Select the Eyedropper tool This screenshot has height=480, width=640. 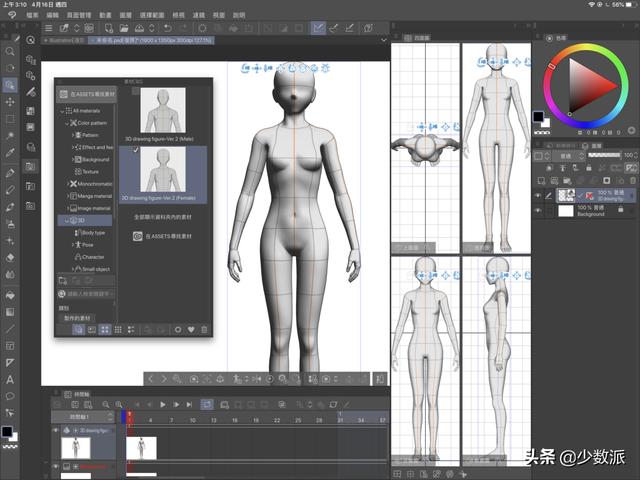[x=10, y=153]
